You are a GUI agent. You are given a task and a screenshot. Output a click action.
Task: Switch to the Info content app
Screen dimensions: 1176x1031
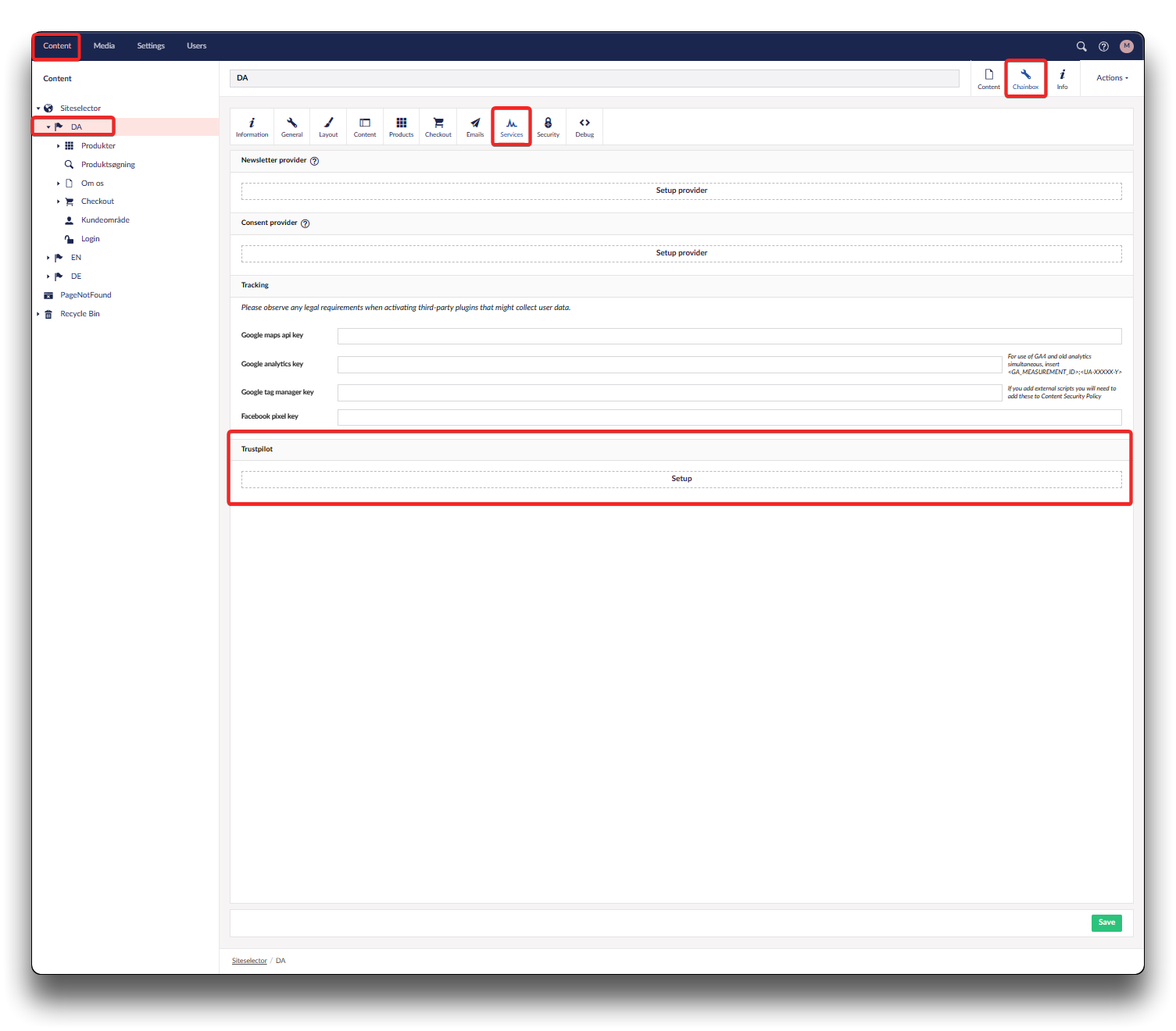[x=1062, y=79]
